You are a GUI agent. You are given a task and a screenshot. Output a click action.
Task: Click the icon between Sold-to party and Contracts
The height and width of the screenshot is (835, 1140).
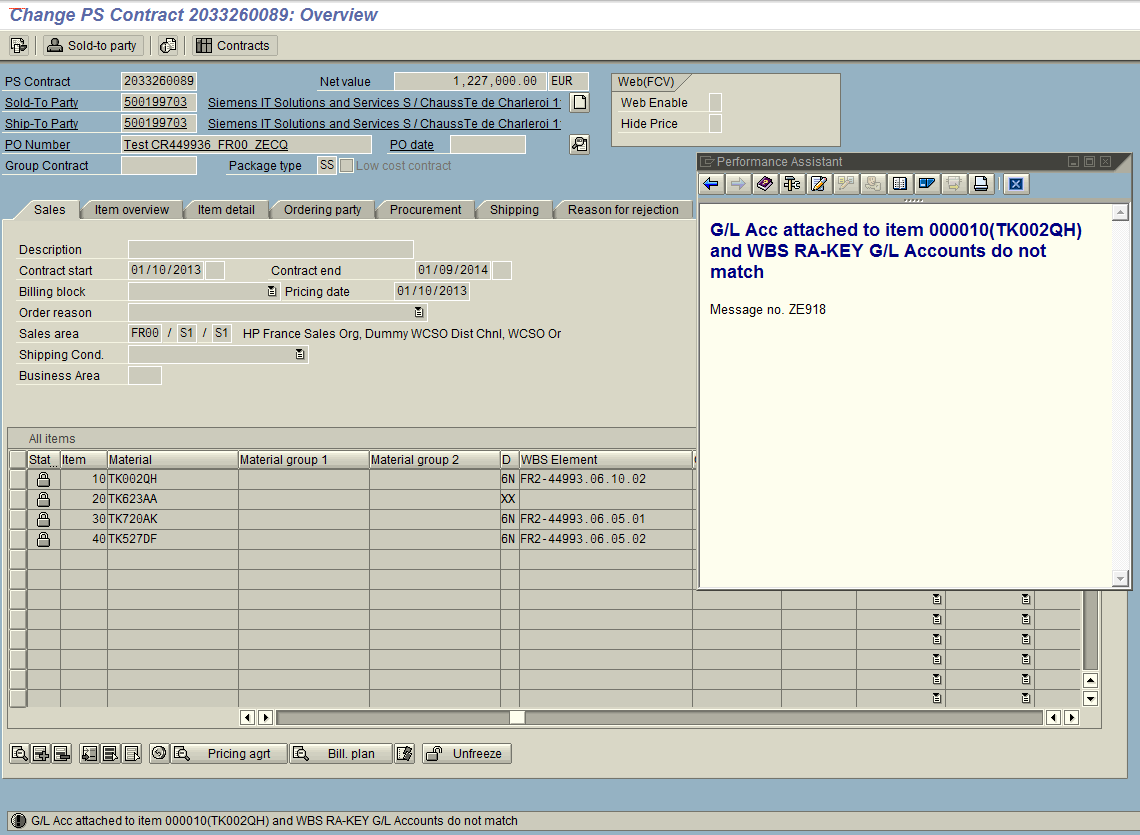click(168, 45)
